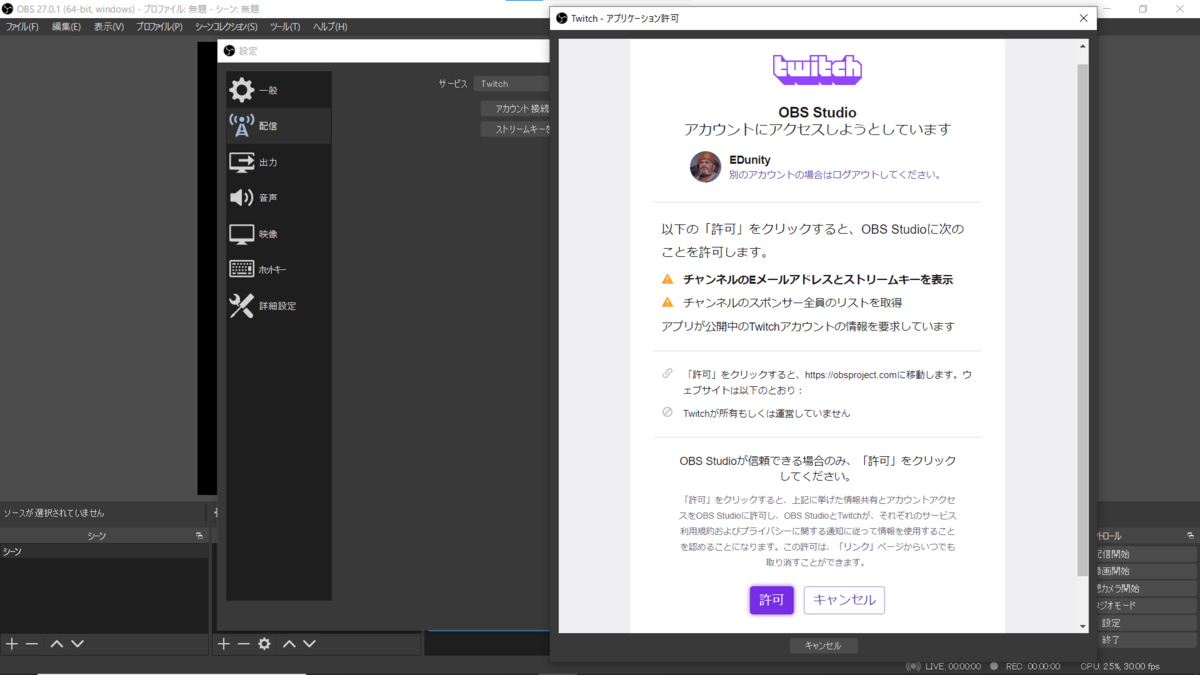The height and width of the screenshot is (675, 1200).
Task: Click the purple 許可 authorize button
Action: click(771, 600)
